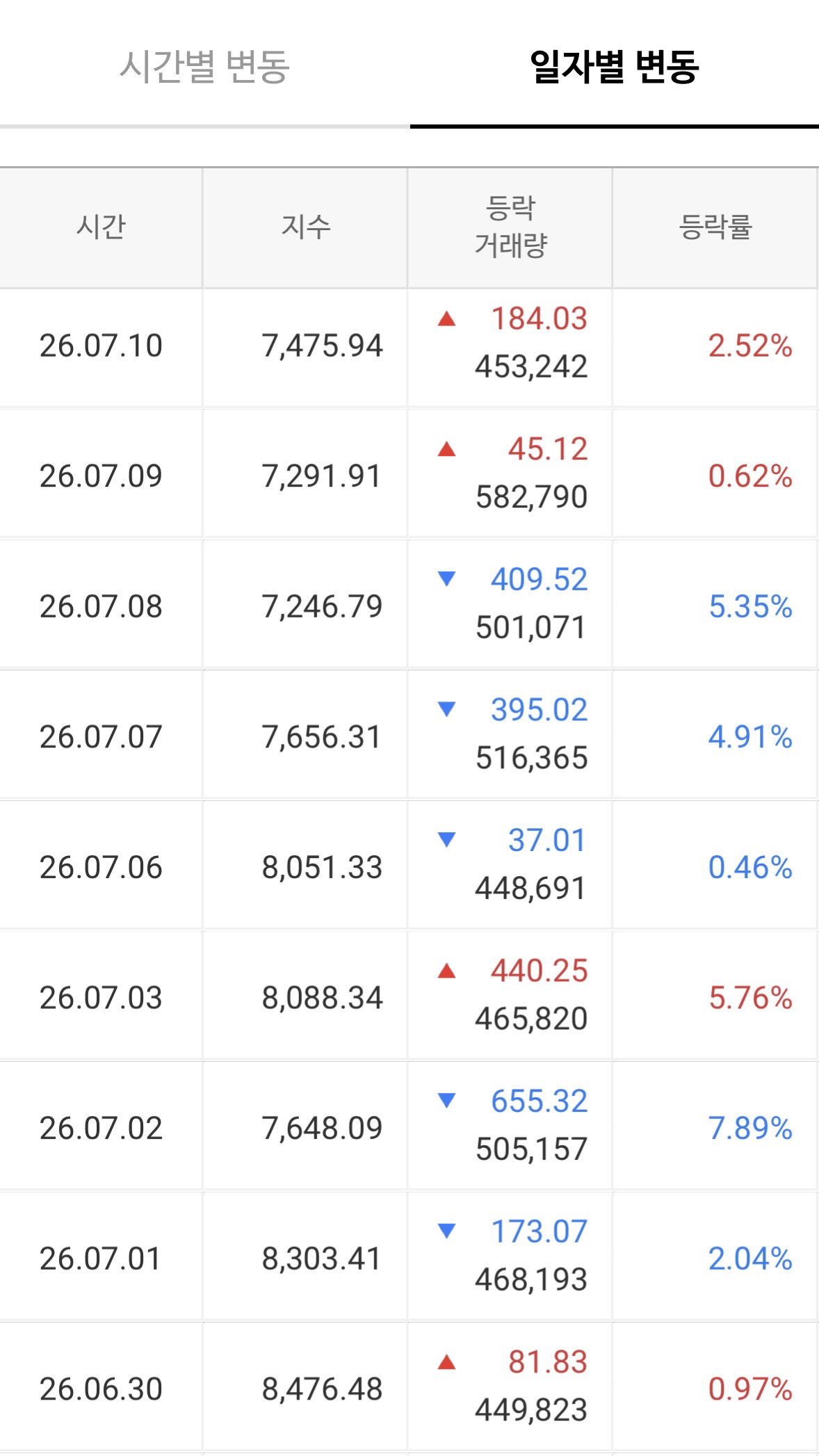
Task: Click the 등락 거래량 column header
Action: 510,227
